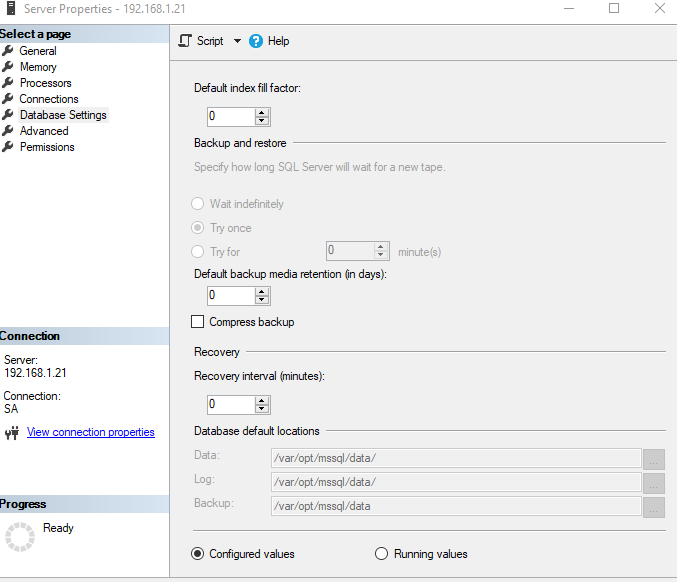
Task: Click the 'Database default locations' heading
Action: [x=257, y=431]
